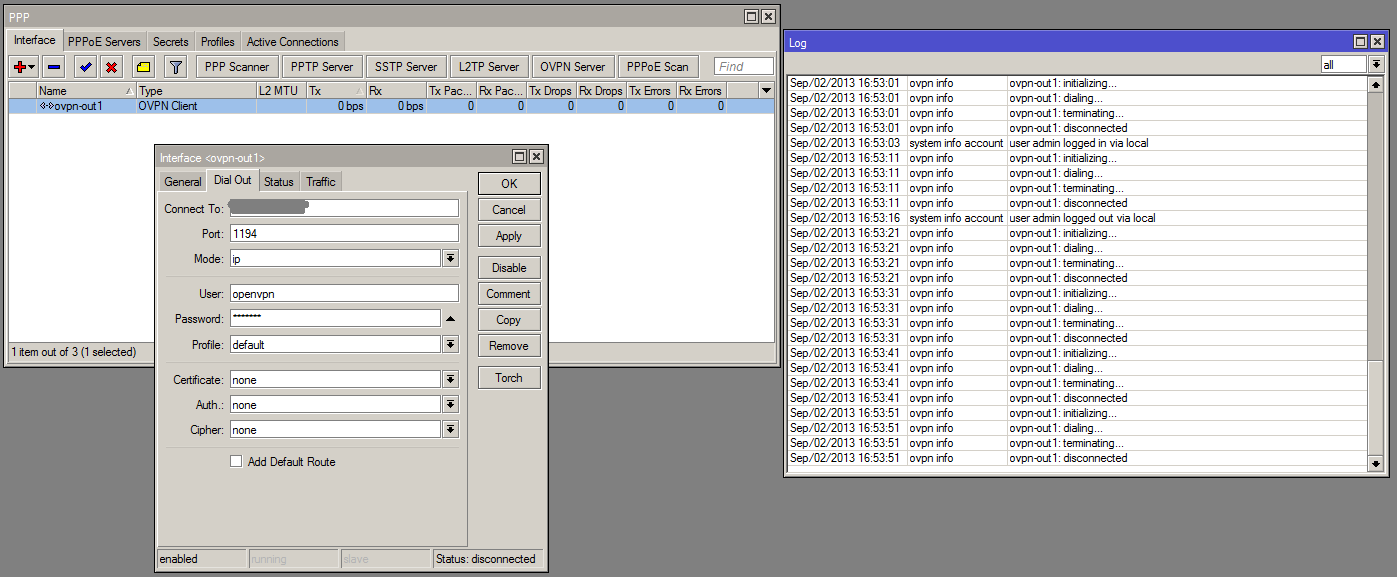Open the funnel Filter icon

(x=175, y=67)
